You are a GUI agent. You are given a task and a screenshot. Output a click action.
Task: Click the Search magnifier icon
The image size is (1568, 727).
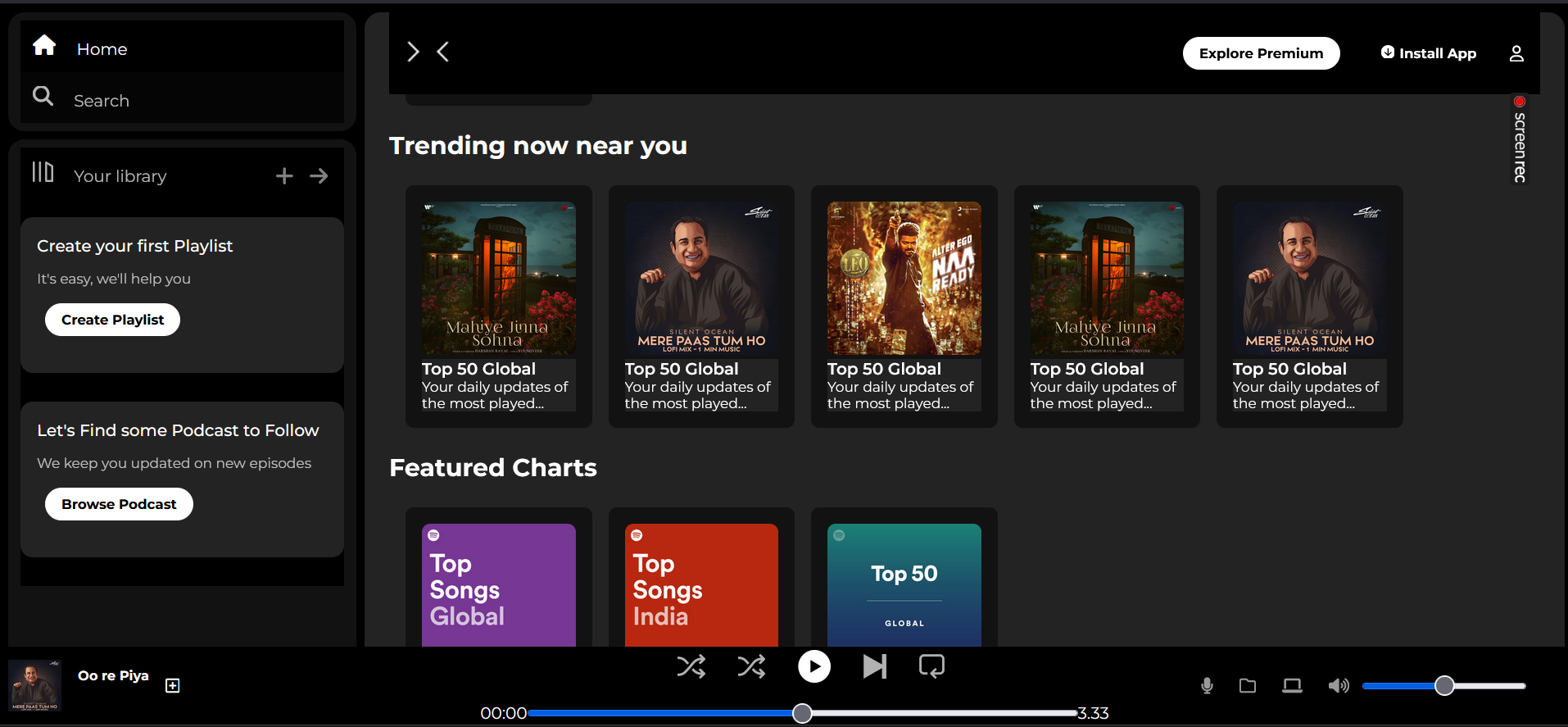pyautogui.click(x=43, y=96)
